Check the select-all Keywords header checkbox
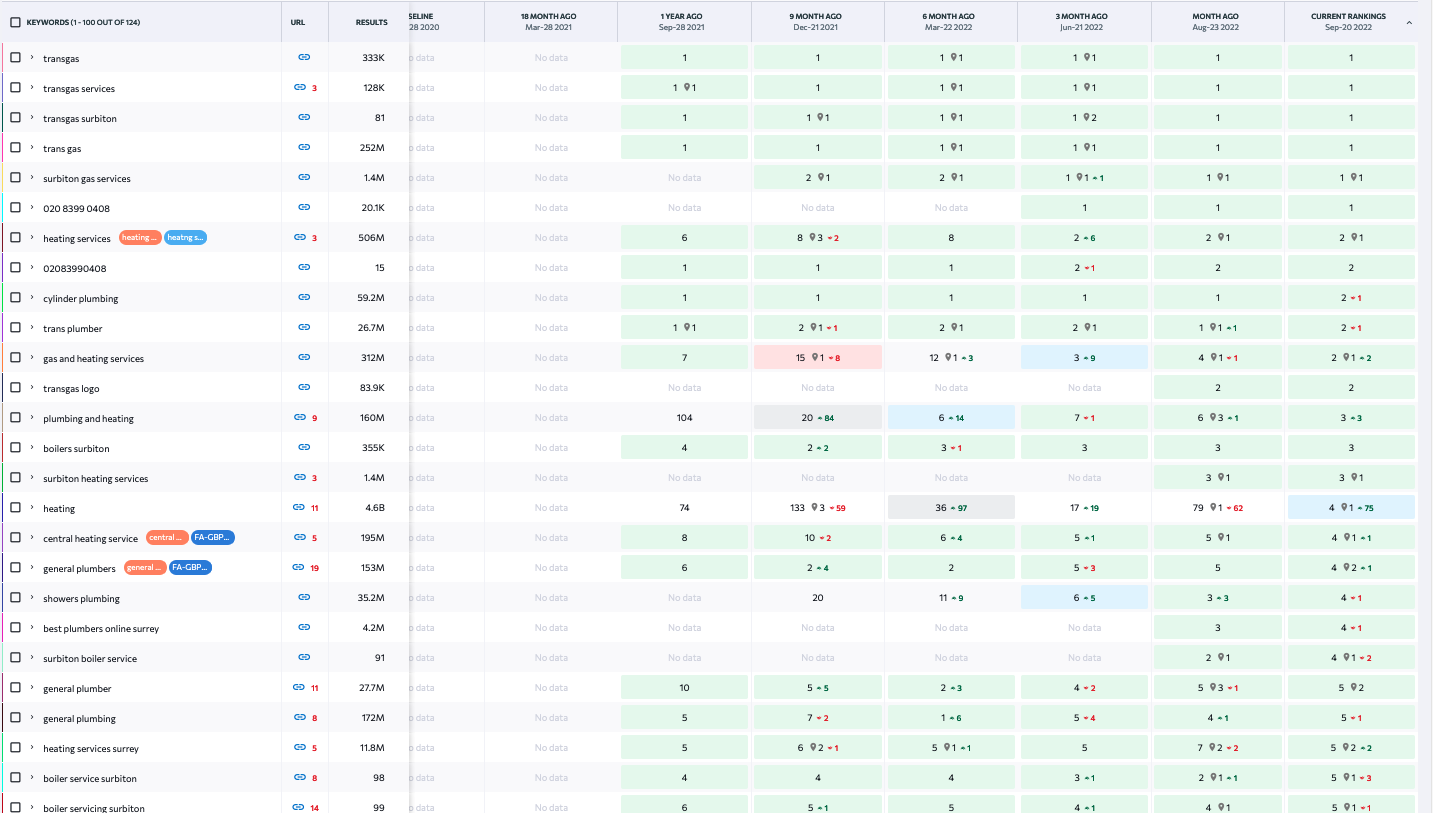The height and width of the screenshot is (813, 1433). [x=15, y=22]
